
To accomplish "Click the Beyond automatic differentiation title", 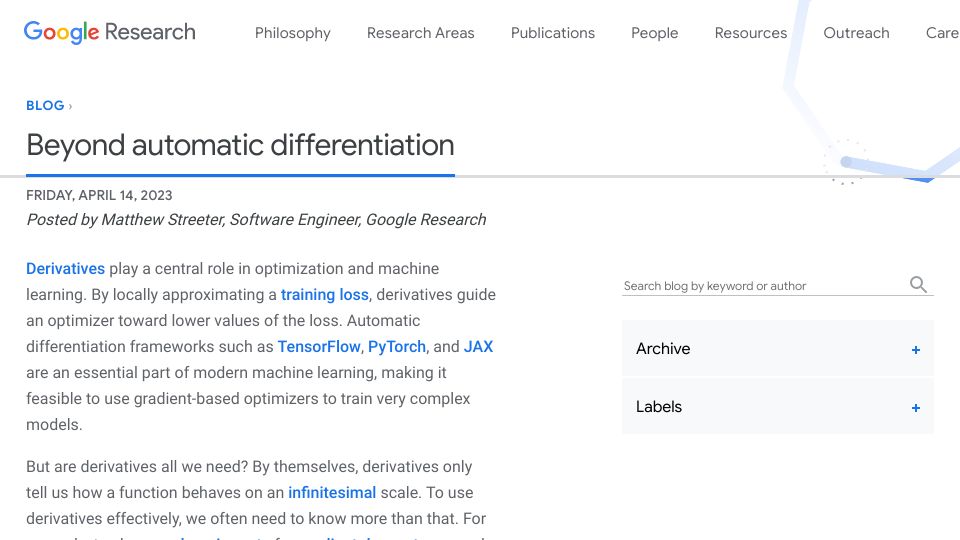I will [240, 146].
